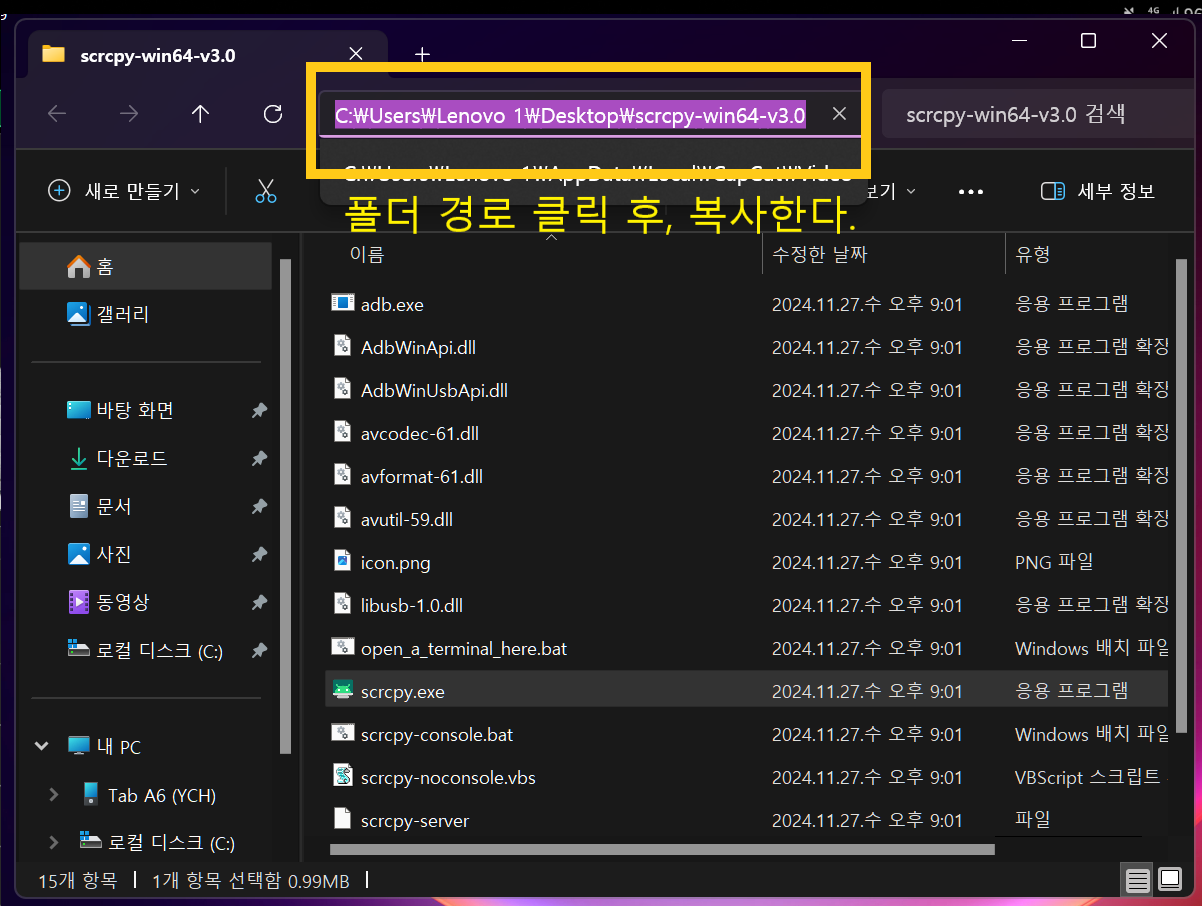1202x906 pixels.
Task: Switch to large content view in status bar
Action: pos(1169,880)
